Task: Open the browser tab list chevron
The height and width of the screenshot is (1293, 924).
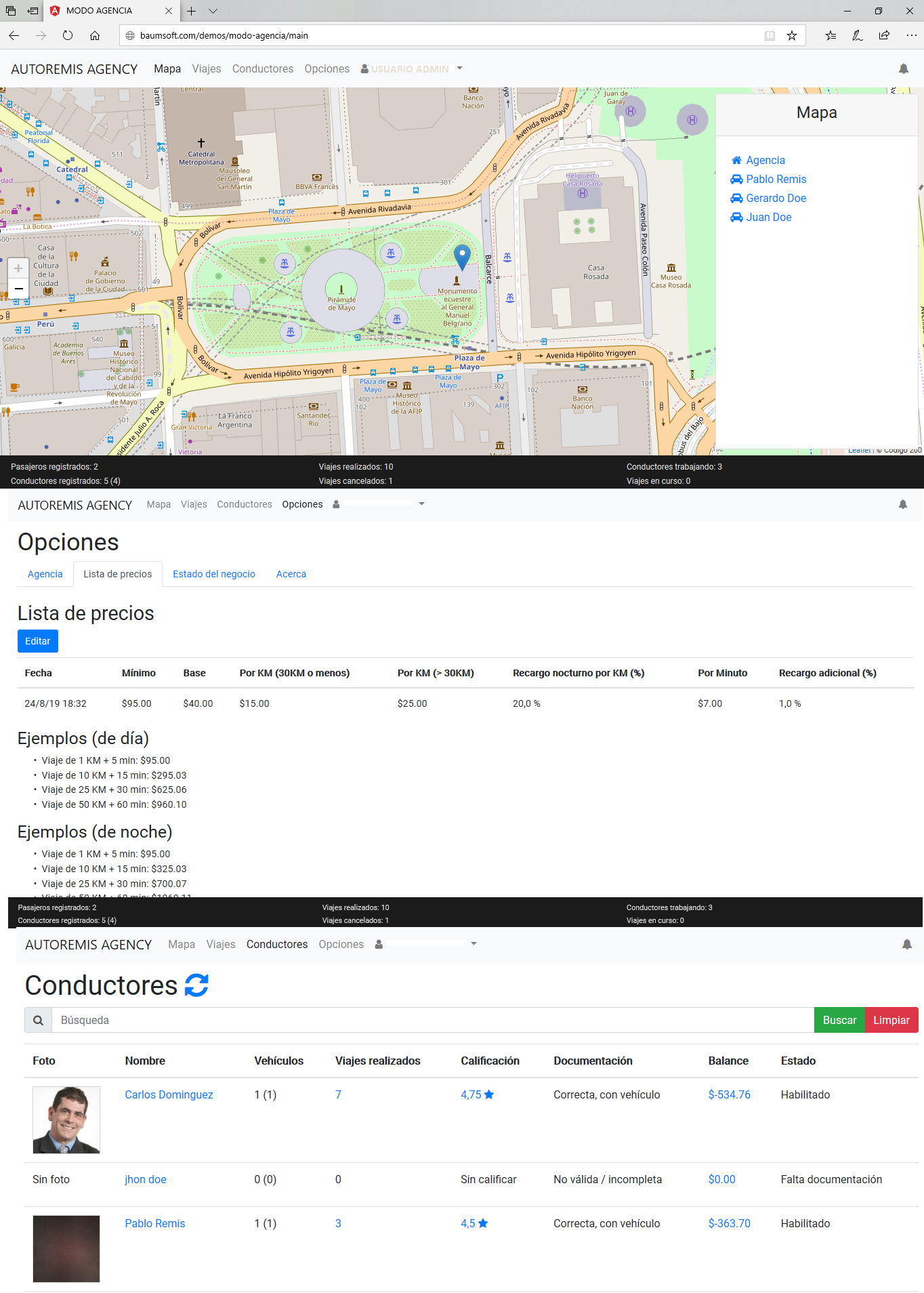Action: (213, 11)
